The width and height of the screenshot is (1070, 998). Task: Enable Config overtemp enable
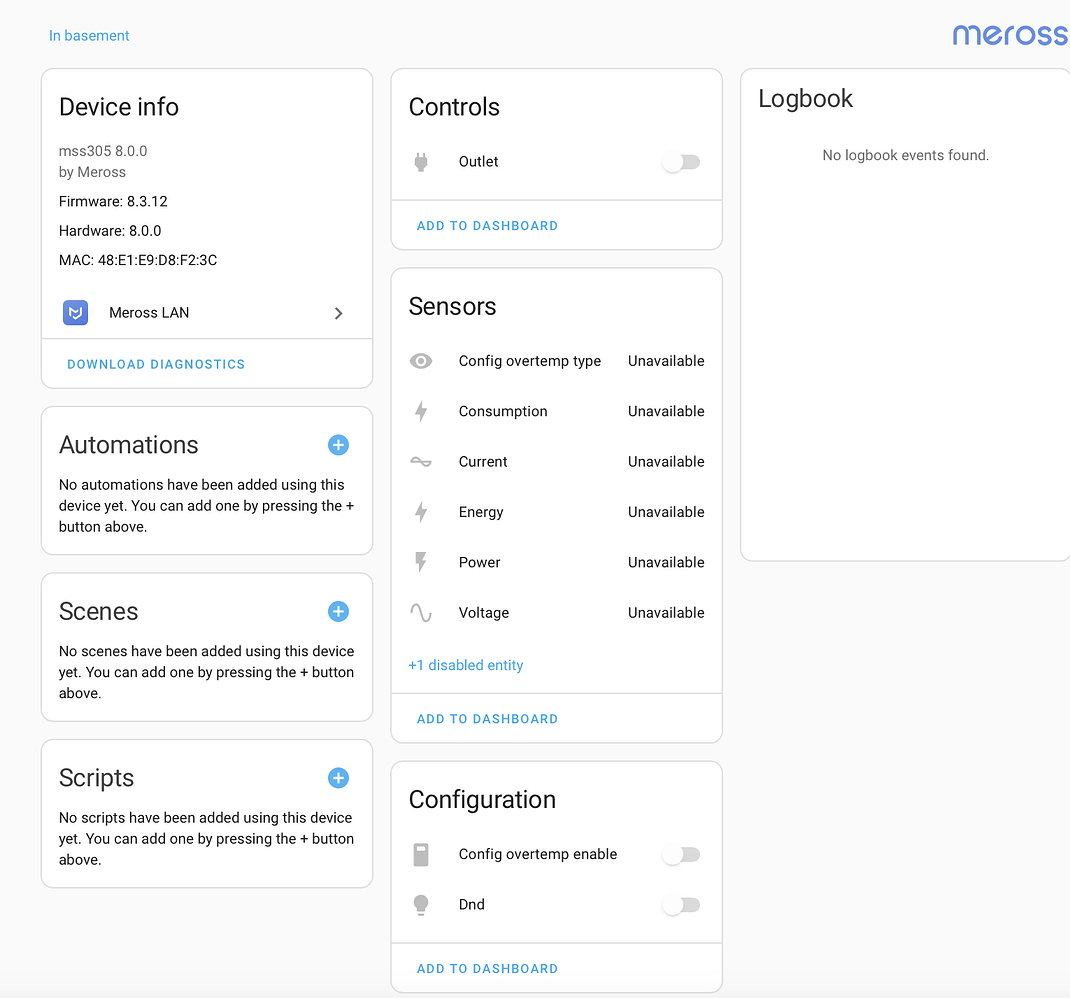click(681, 854)
